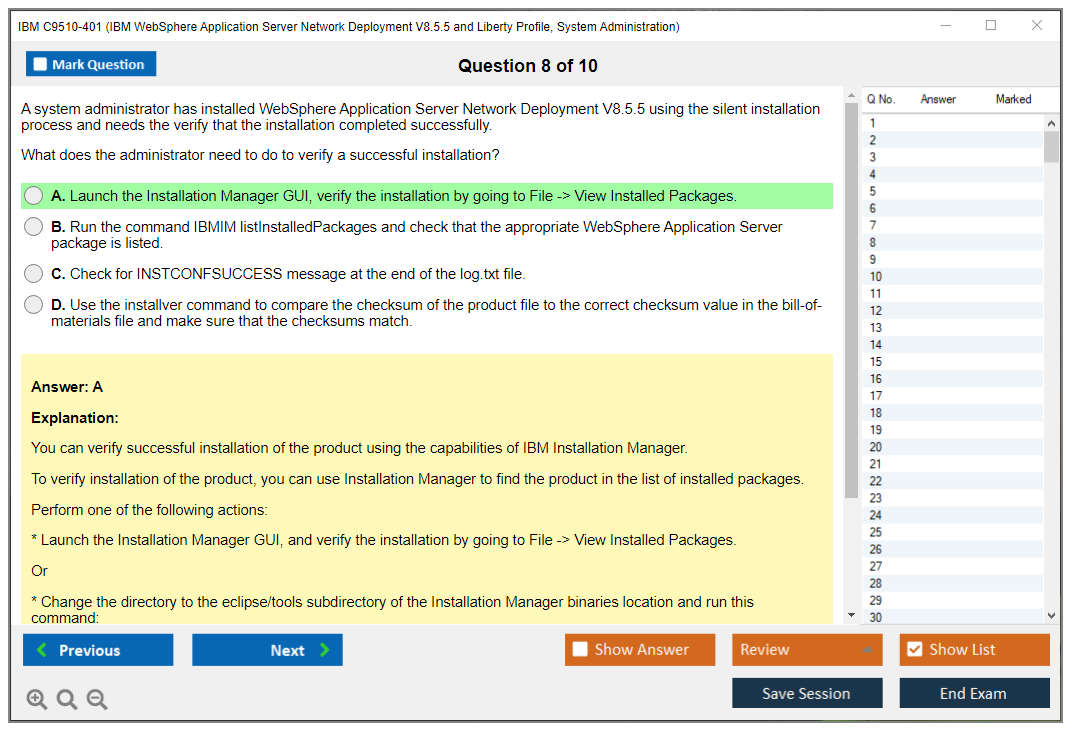Toggle the Mark Question checkbox
This screenshot has height=735, width=1075.
pos(41,65)
